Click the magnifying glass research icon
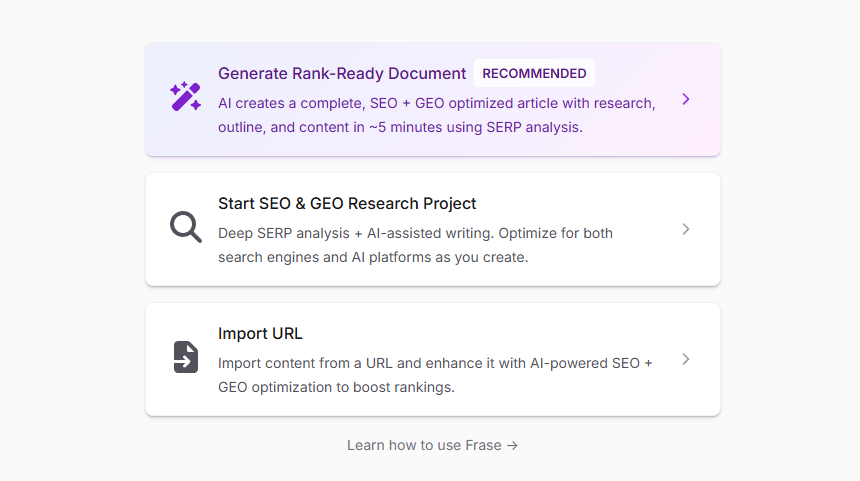Image resolution: width=860 pixels, height=481 pixels. pos(186,228)
